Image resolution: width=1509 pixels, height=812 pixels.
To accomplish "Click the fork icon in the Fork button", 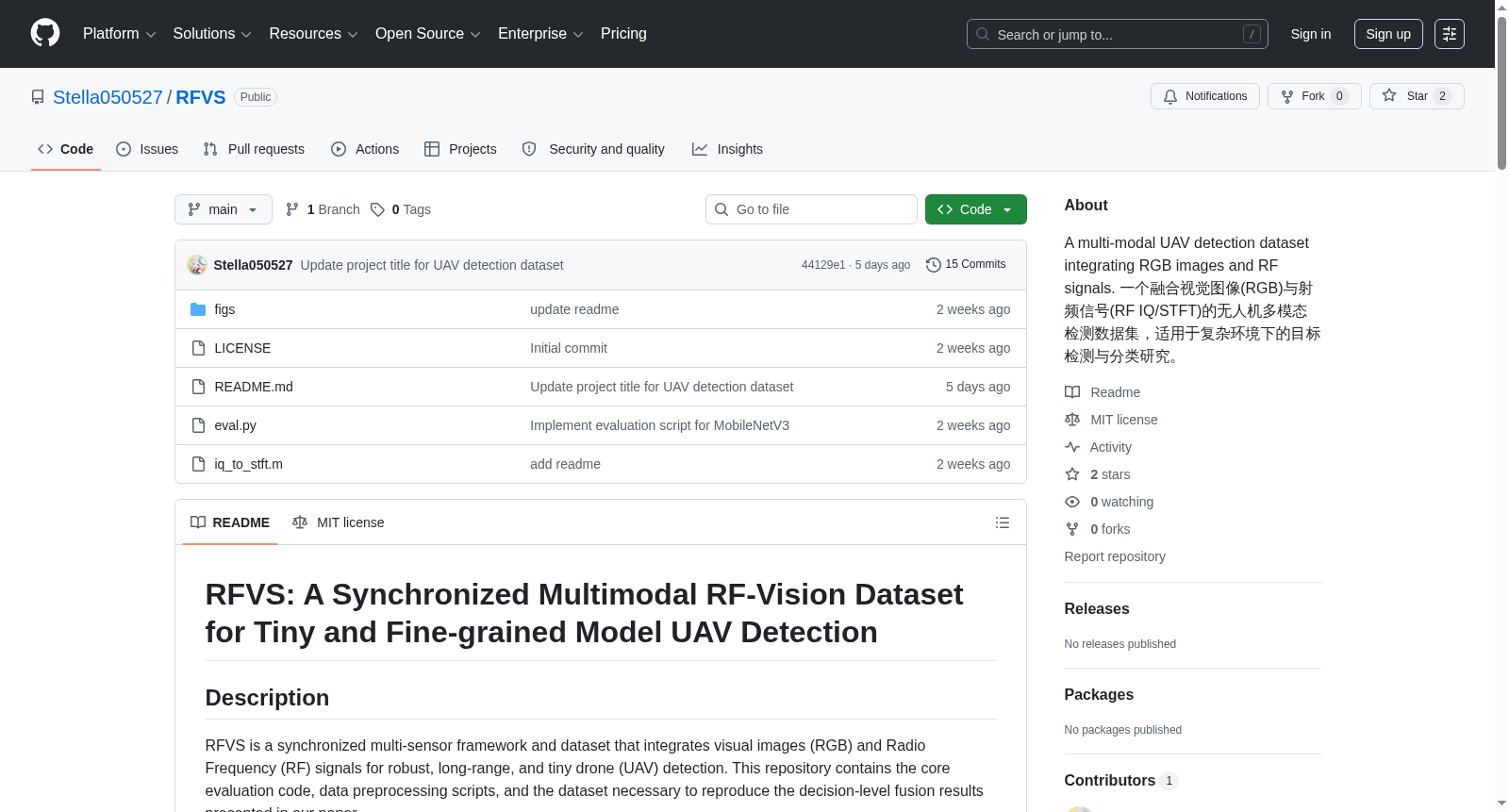I will click(1287, 96).
